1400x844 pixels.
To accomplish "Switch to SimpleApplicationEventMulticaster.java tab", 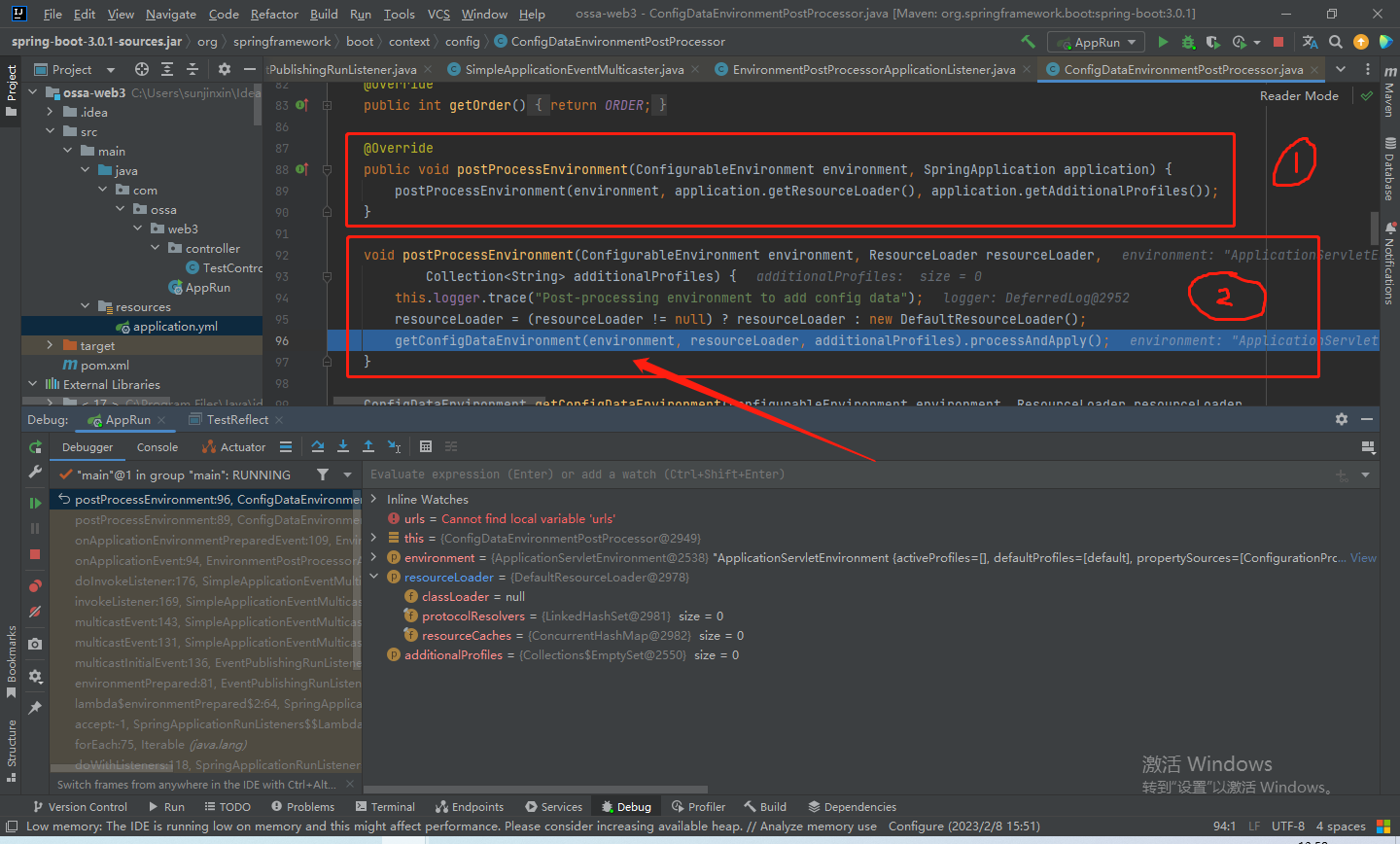I will coord(574,69).
